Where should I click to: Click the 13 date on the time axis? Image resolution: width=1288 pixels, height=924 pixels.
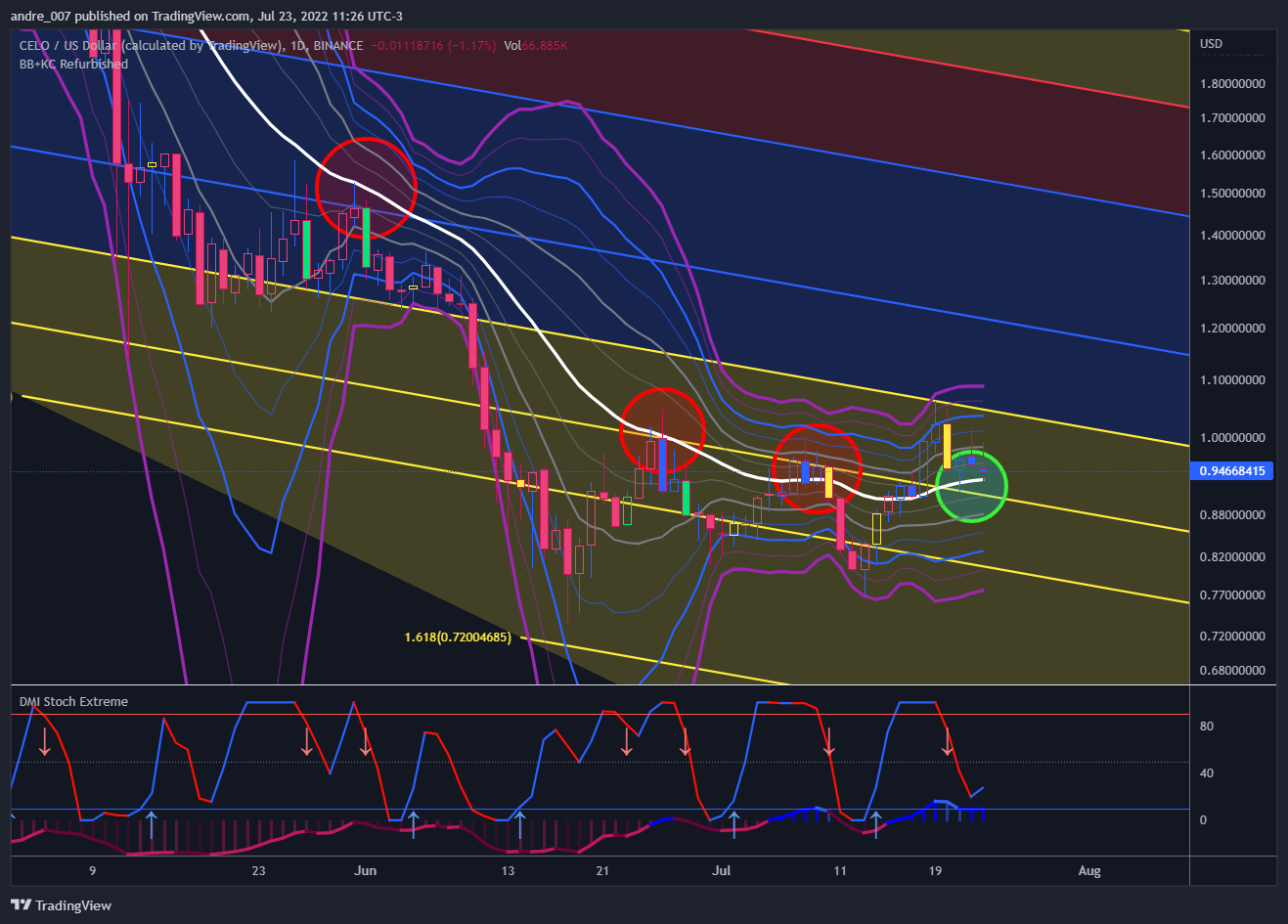(508, 871)
